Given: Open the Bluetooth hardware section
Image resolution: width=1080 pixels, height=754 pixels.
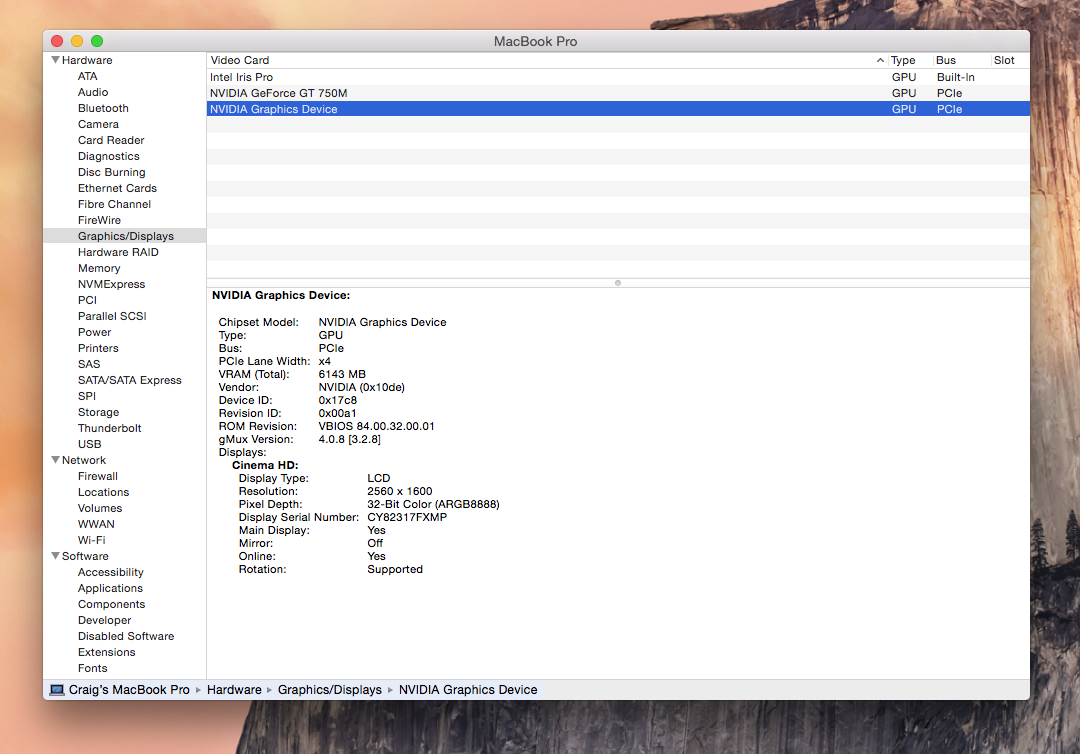Looking at the screenshot, I should (103, 108).
